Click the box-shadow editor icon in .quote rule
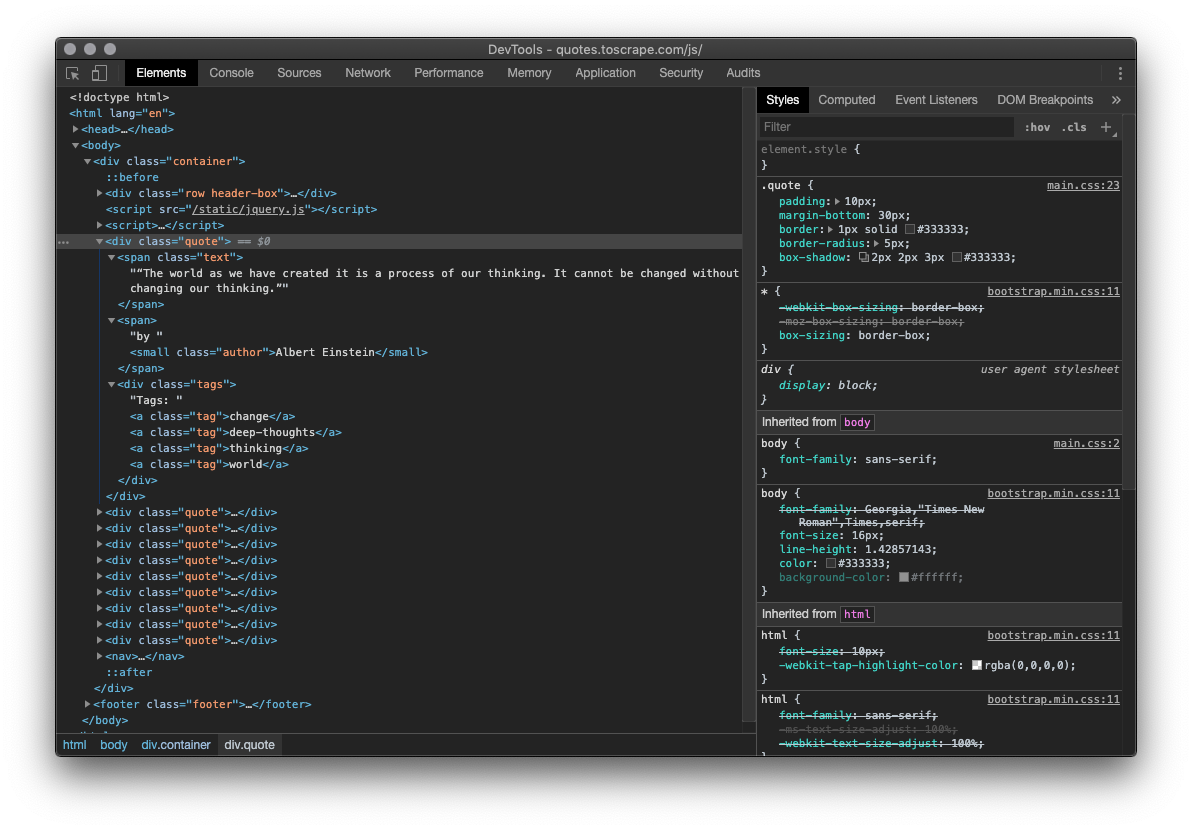Image resolution: width=1192 pixels, height=830 pixels. pos(864,258)
